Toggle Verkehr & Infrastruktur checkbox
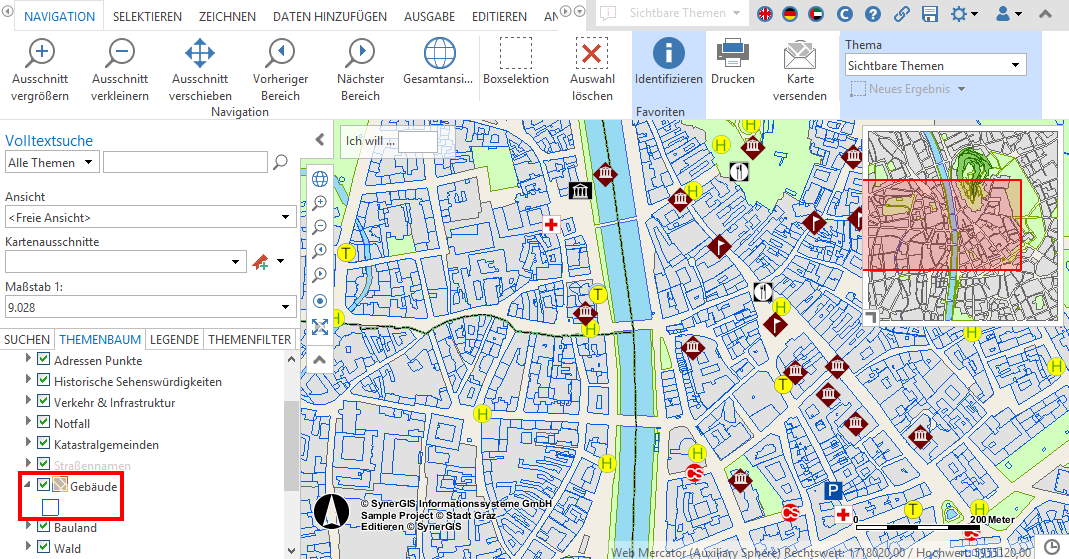The width and height of the screenshot is (1069, 559). click(x=44, y=401)
